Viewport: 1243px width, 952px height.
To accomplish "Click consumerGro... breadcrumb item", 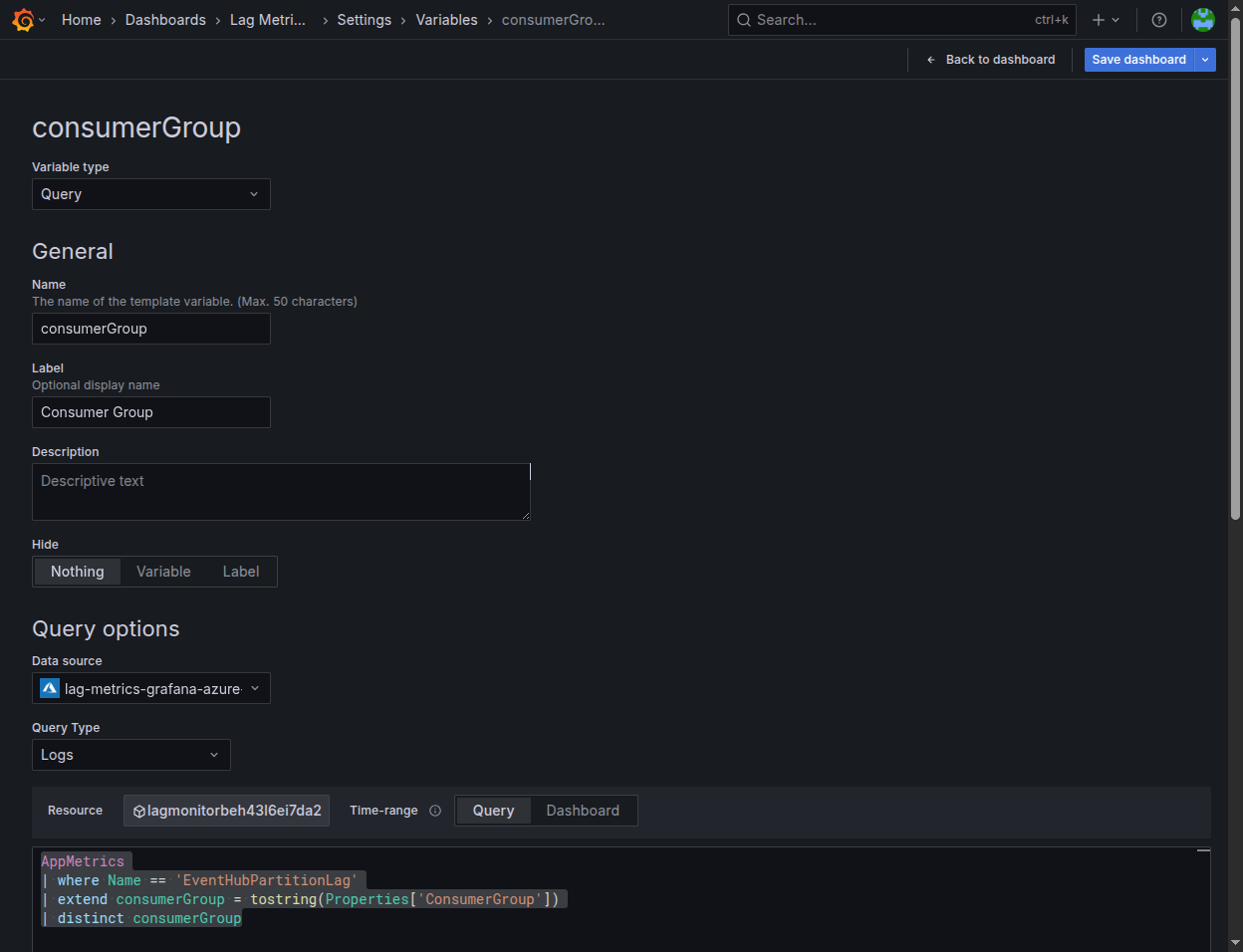I will (553, 20).
